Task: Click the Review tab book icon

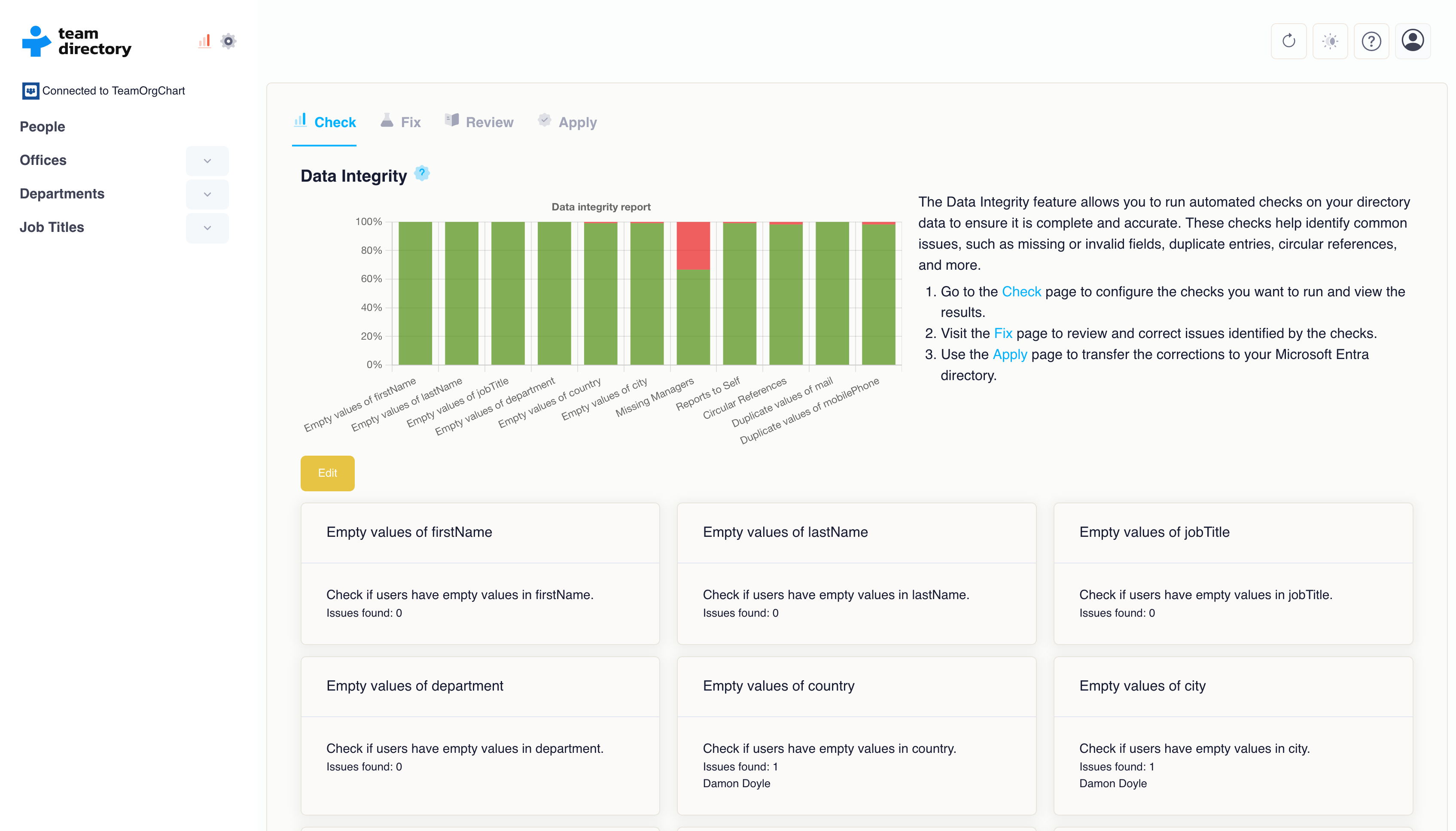Action: 452,120
